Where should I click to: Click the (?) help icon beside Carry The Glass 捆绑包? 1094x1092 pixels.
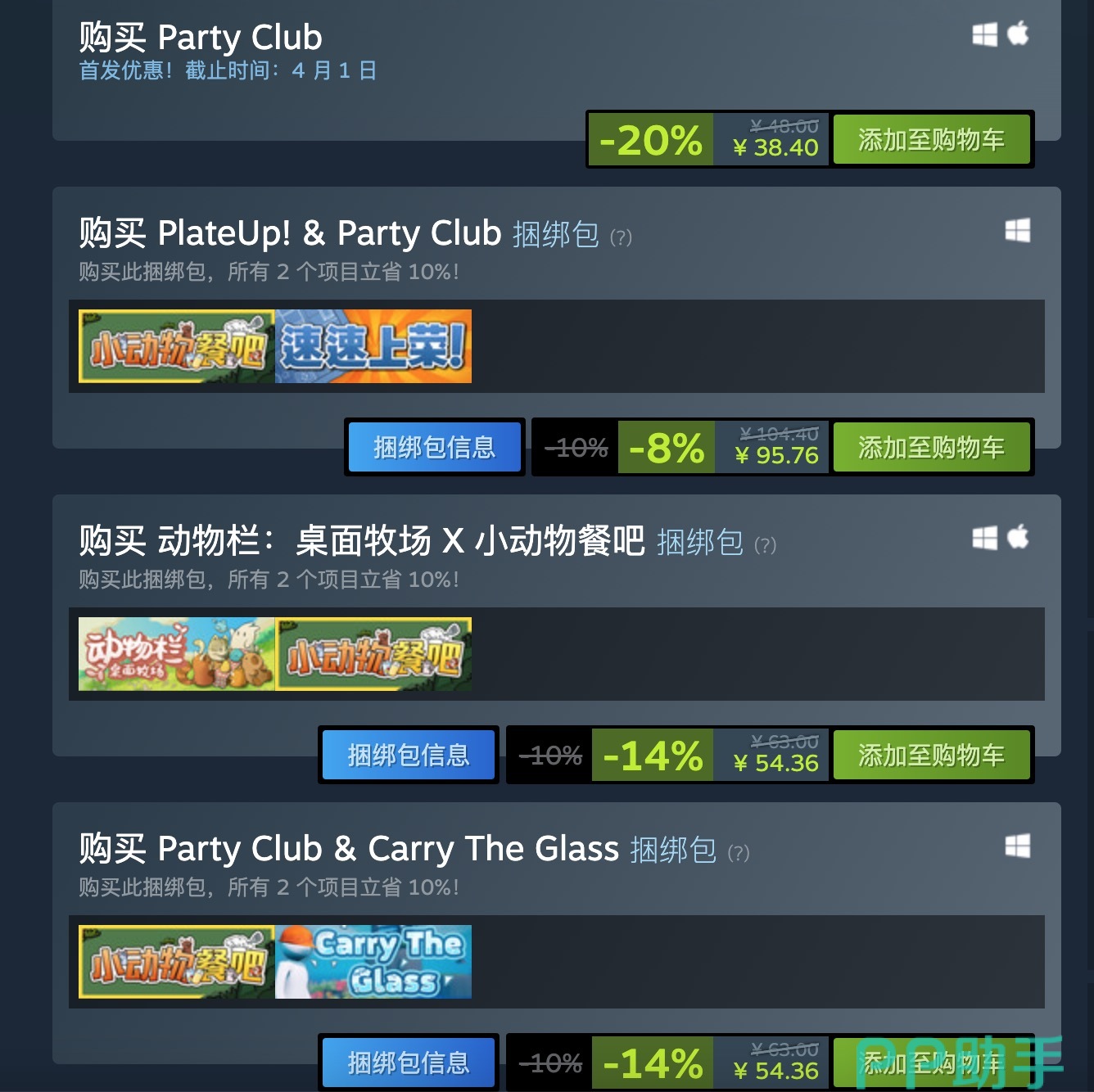pos(739,853)
